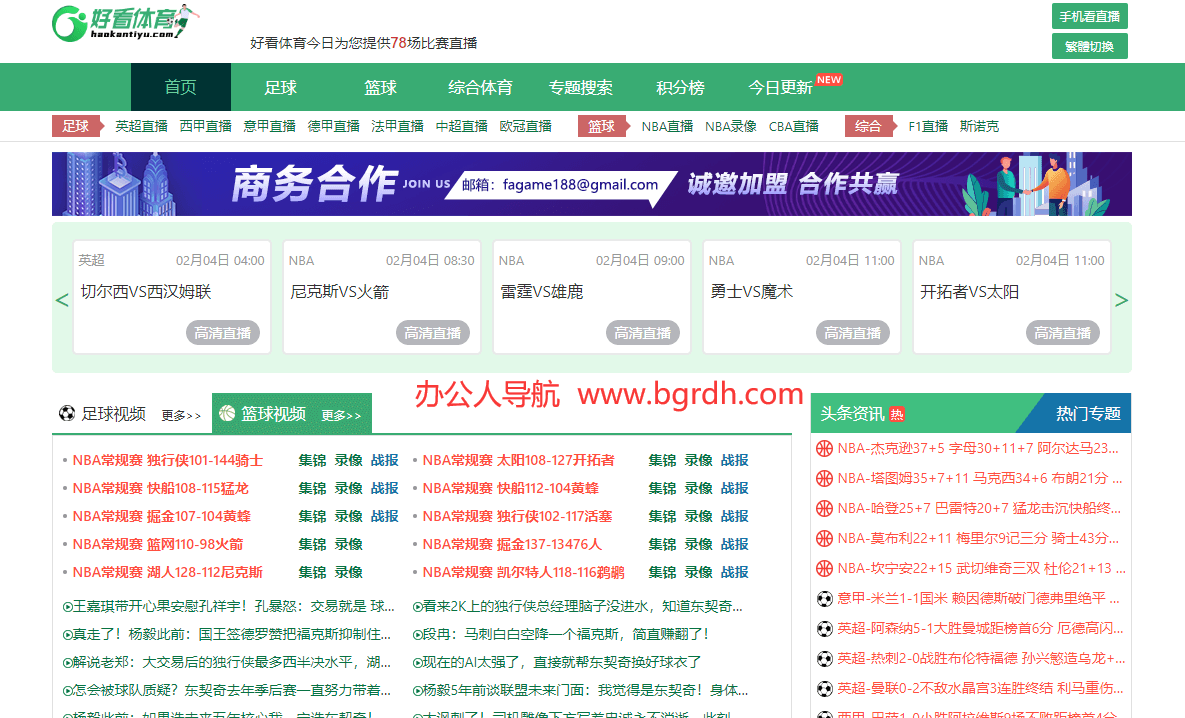Switch to the 热门专题 tab
Viewport: 1185px width, 718px height.
click(x=1088, y=413)
